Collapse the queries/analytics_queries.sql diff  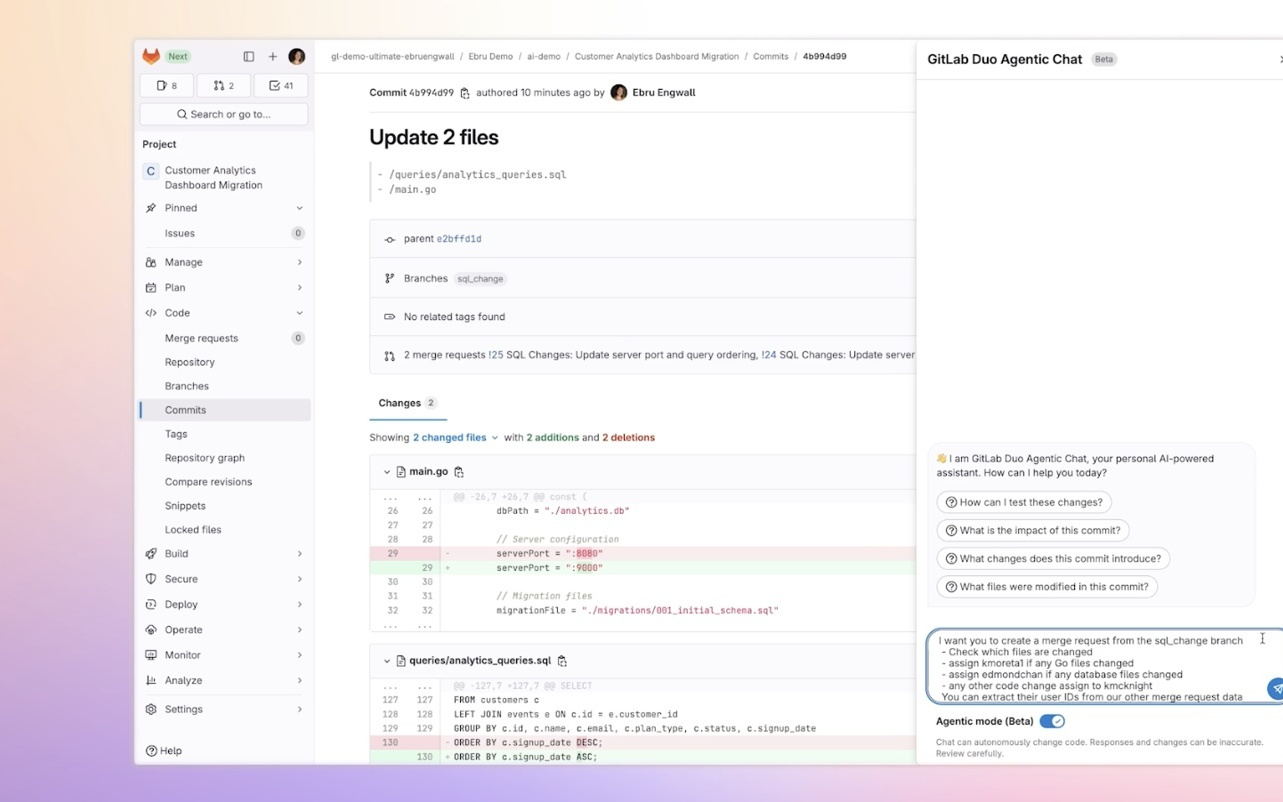[387, 661]
